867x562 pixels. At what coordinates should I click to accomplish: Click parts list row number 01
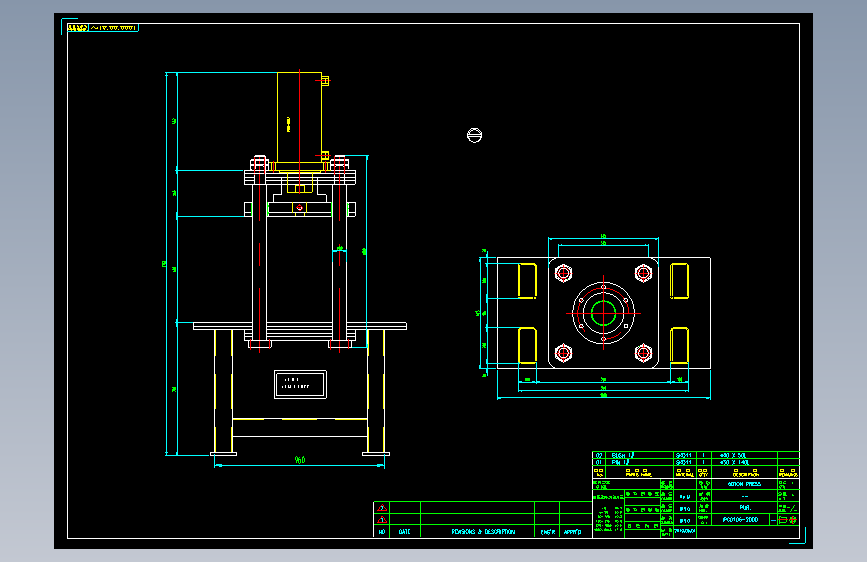[598, 462]
